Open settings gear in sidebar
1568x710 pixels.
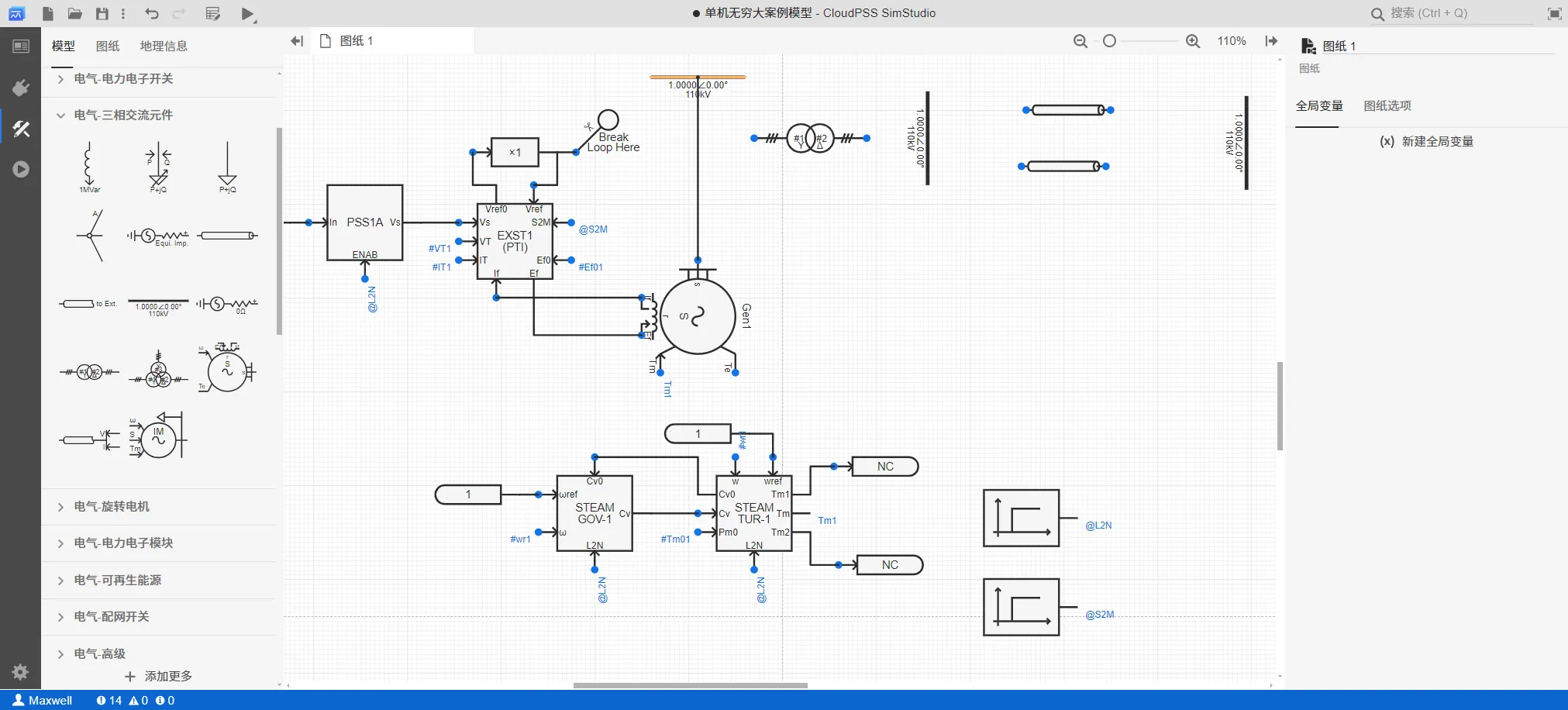pos(20,672)
